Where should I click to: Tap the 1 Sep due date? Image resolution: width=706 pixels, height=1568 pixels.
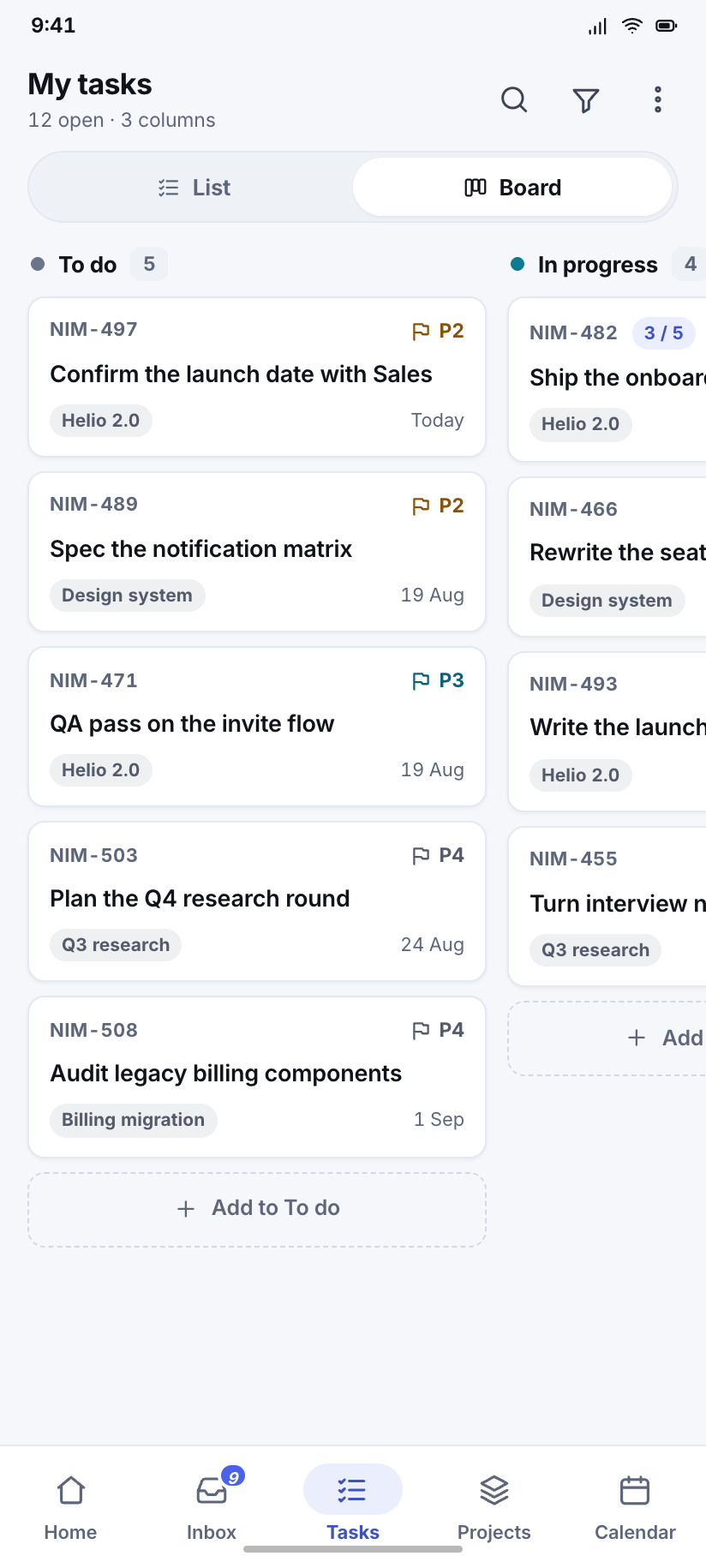pos(439,1120)
